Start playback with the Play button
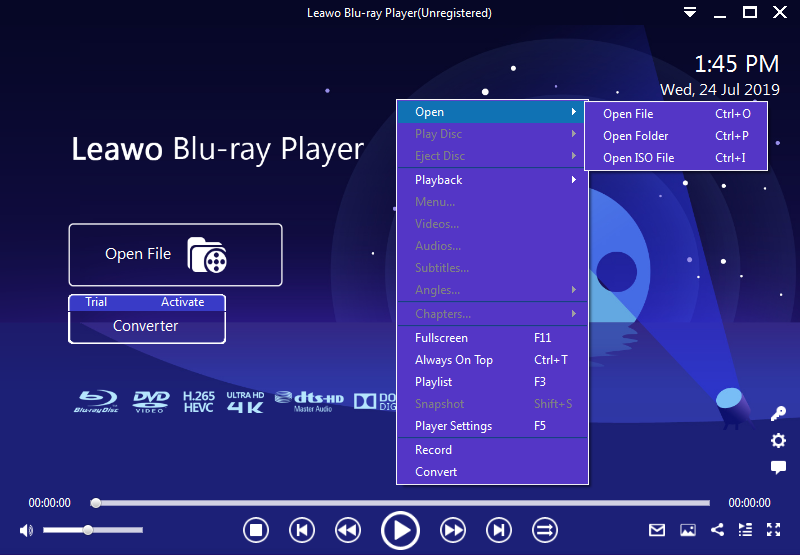The width and height of the screenshot is (800, 555). (401, 531)
